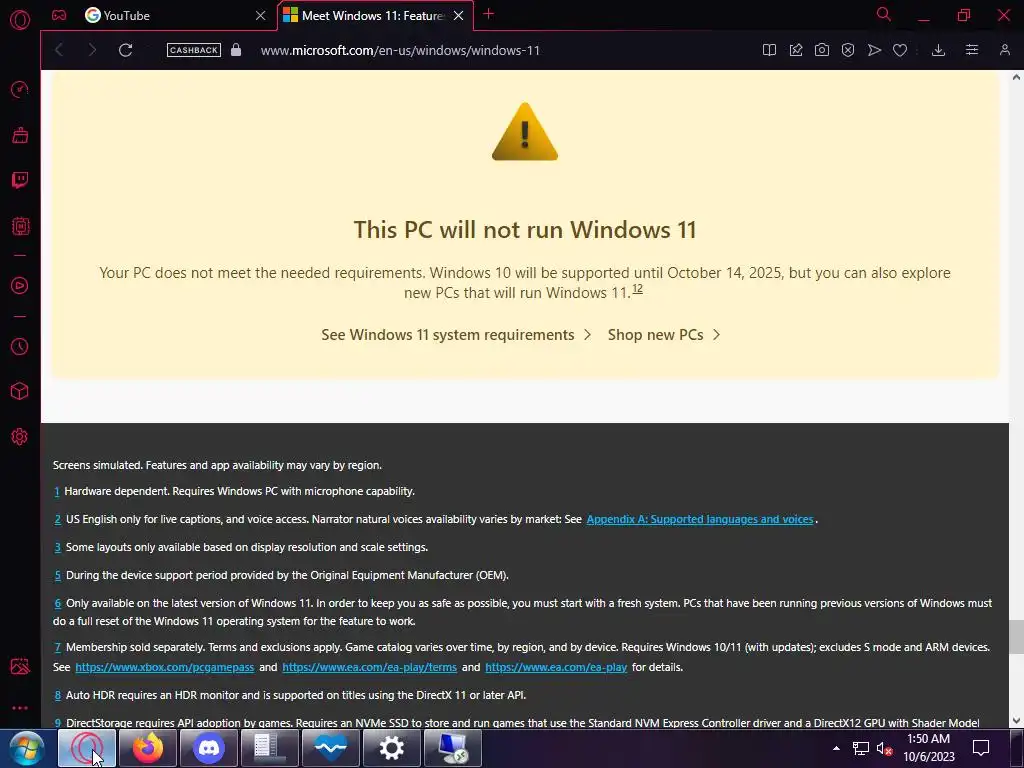Screen dimensions: 1024x768
Task: Open the downloads panel
Action: click(938, 50)
